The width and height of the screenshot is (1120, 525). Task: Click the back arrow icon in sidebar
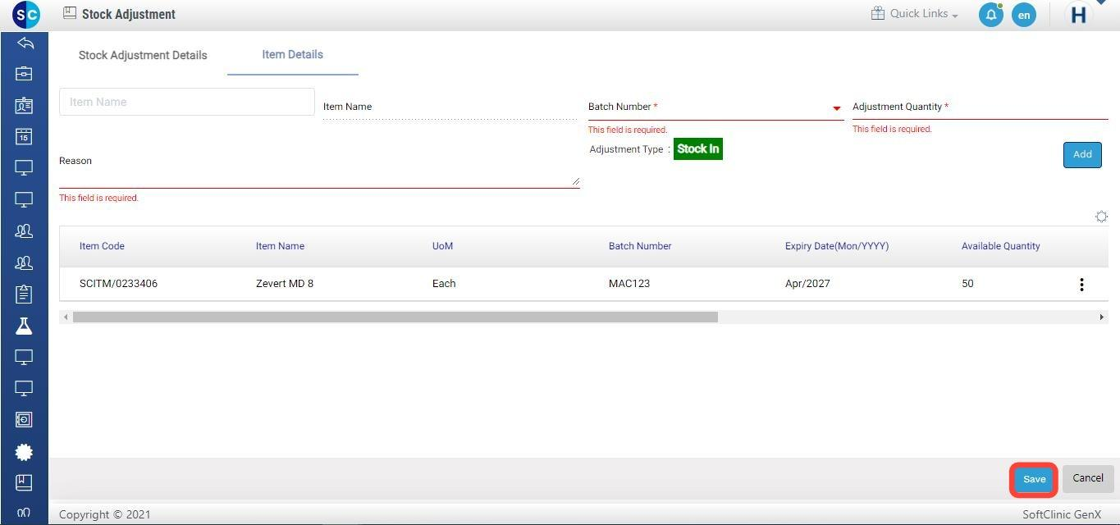click(x=25, y=43)
